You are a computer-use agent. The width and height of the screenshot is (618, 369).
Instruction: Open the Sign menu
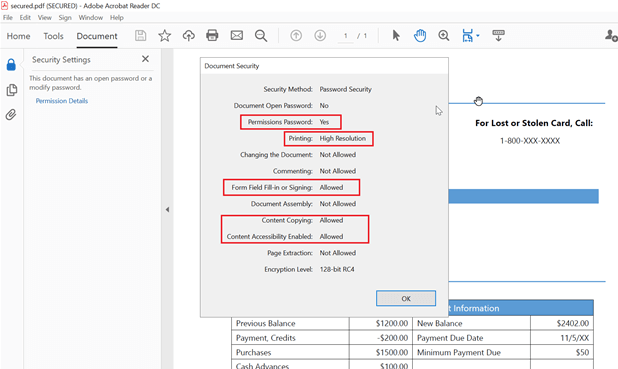pos(65,17)
